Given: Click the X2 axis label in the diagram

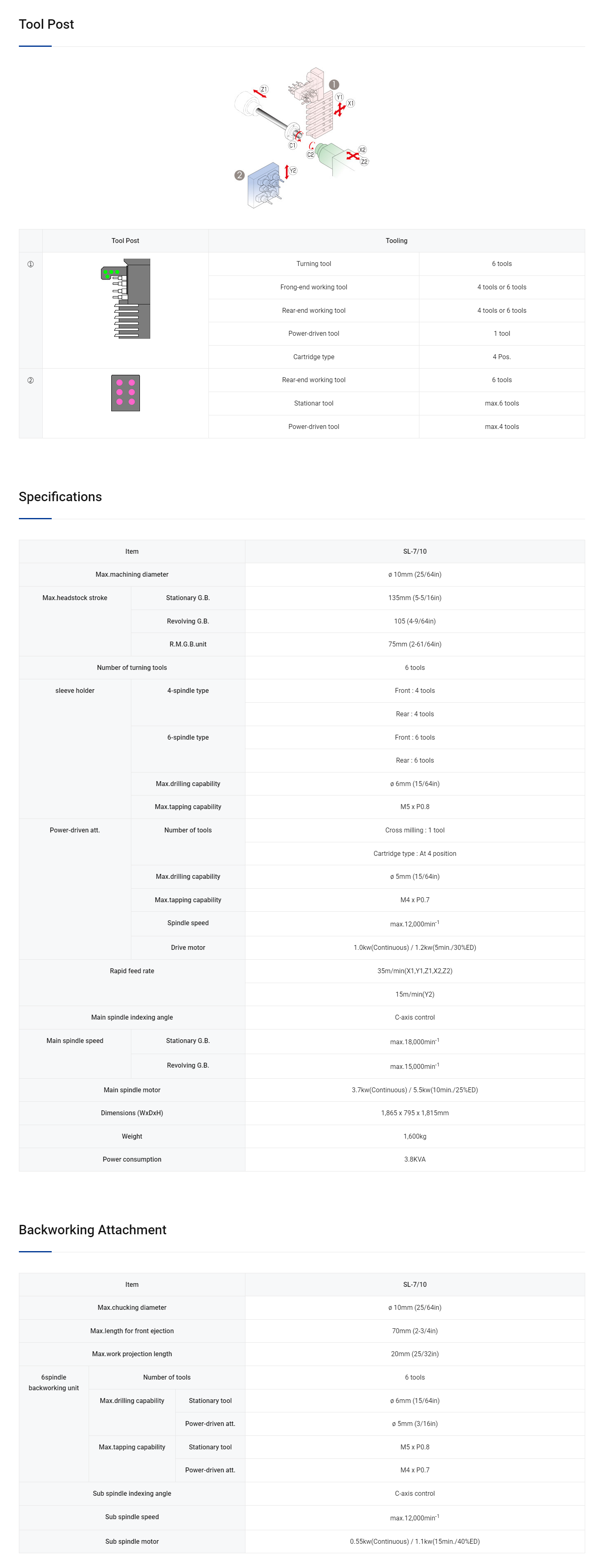Looking at the screenshot, I should [362, 150].
